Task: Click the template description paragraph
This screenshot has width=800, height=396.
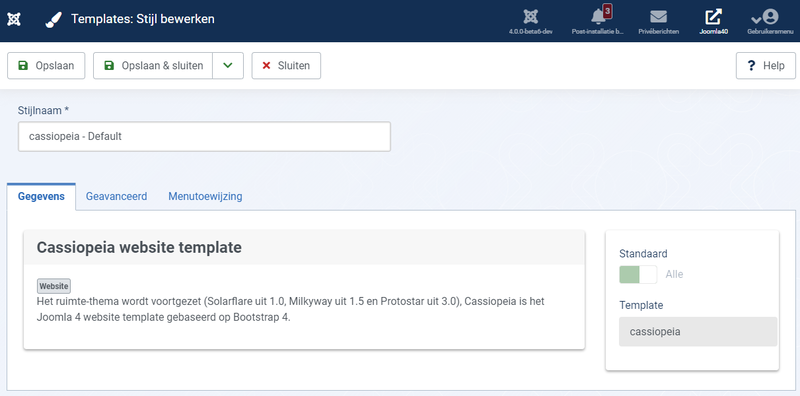Action: coord(291,309)
